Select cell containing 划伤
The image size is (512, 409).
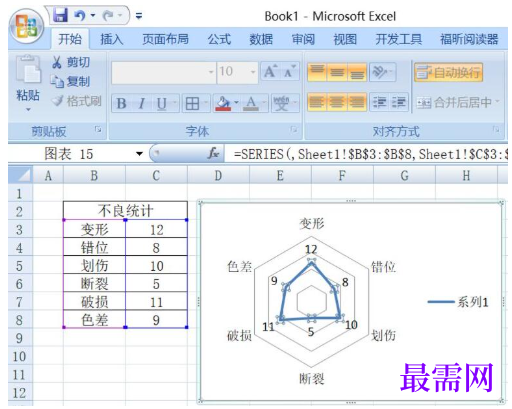(x=94, y=265)
